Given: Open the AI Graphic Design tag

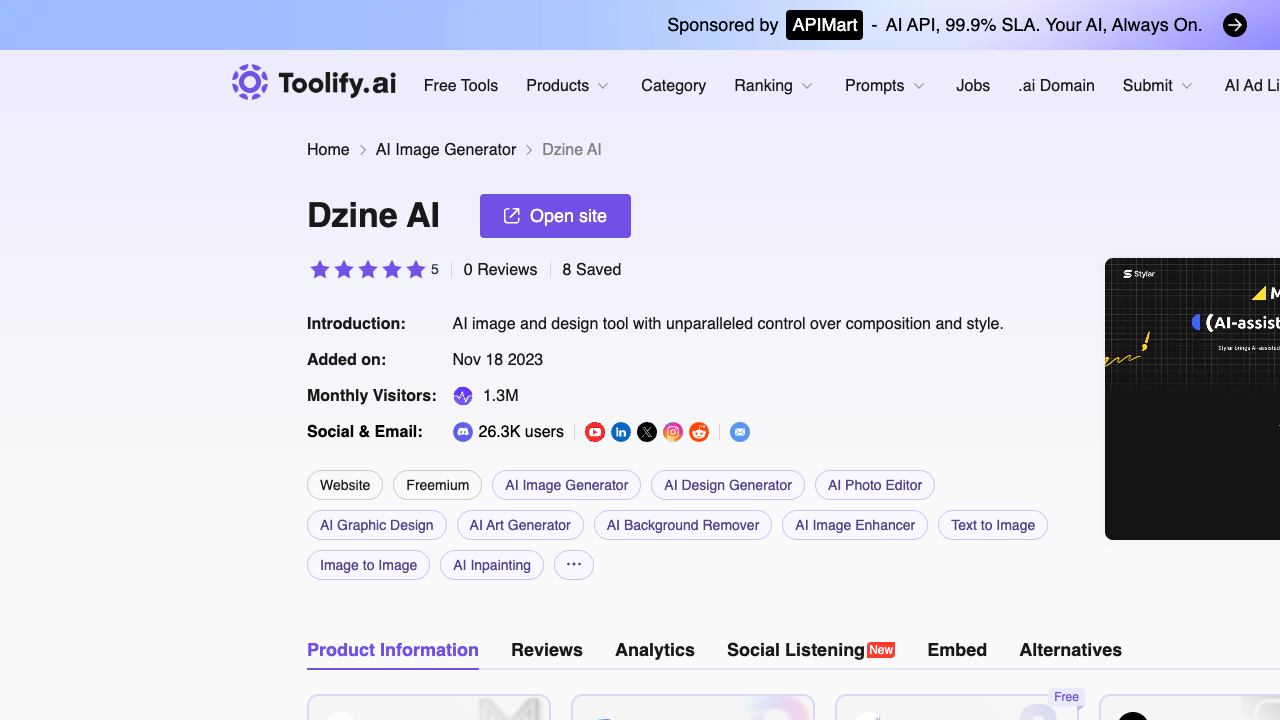Looking at the screenshot, I should 377,525.
